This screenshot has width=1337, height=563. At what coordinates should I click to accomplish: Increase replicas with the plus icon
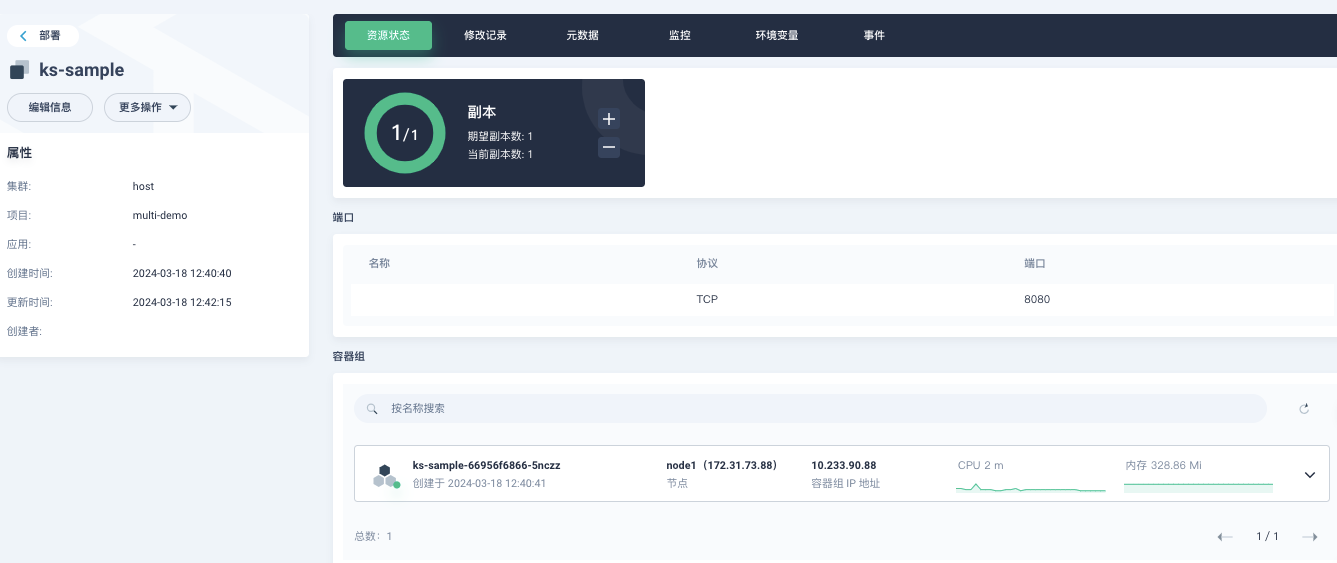tap(609, 119)
